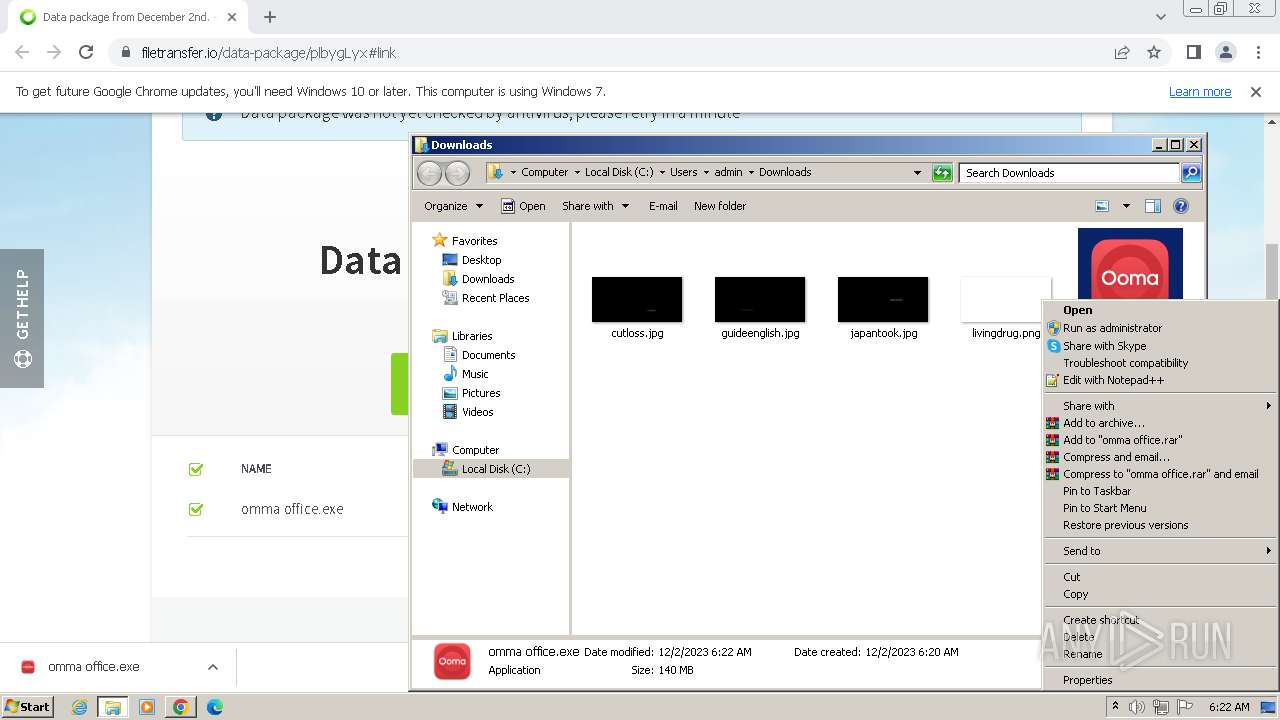Viewport: 1280px width, 720px height.
Task: Choose Troubleshoot compatibility
Action: click(x=1160, y=363)
